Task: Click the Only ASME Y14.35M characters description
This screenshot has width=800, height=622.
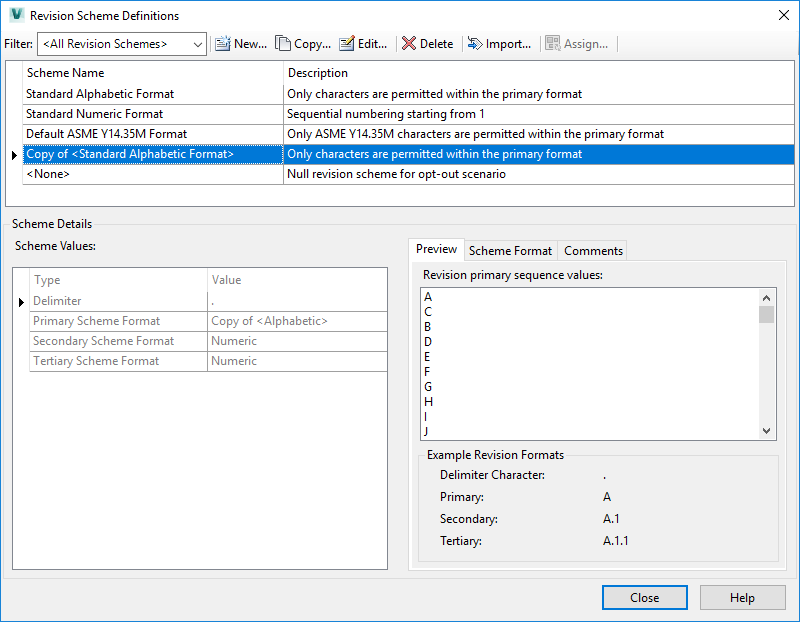Action: click(x=476, y=134)
